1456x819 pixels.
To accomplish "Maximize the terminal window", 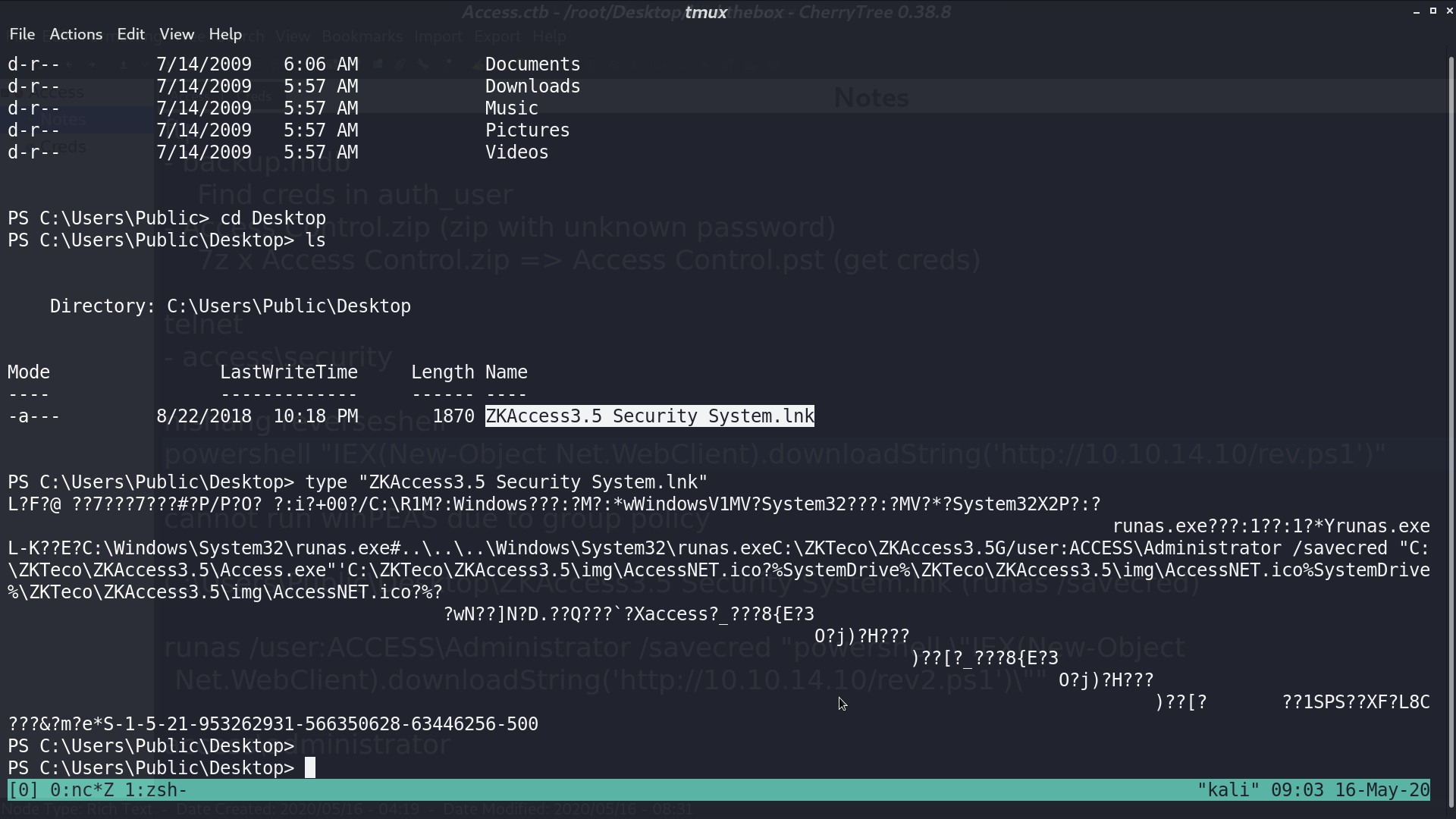I will point(1433,11).
